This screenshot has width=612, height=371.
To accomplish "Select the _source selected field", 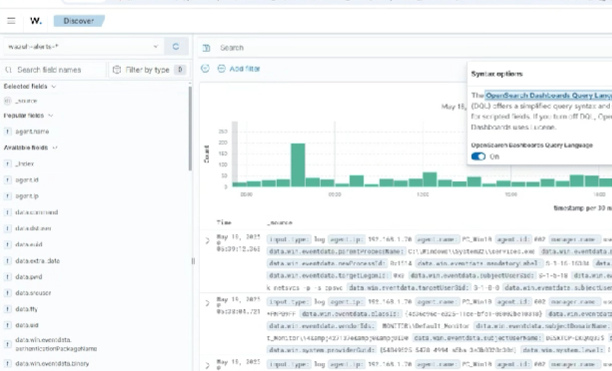I will pos(26,101).
